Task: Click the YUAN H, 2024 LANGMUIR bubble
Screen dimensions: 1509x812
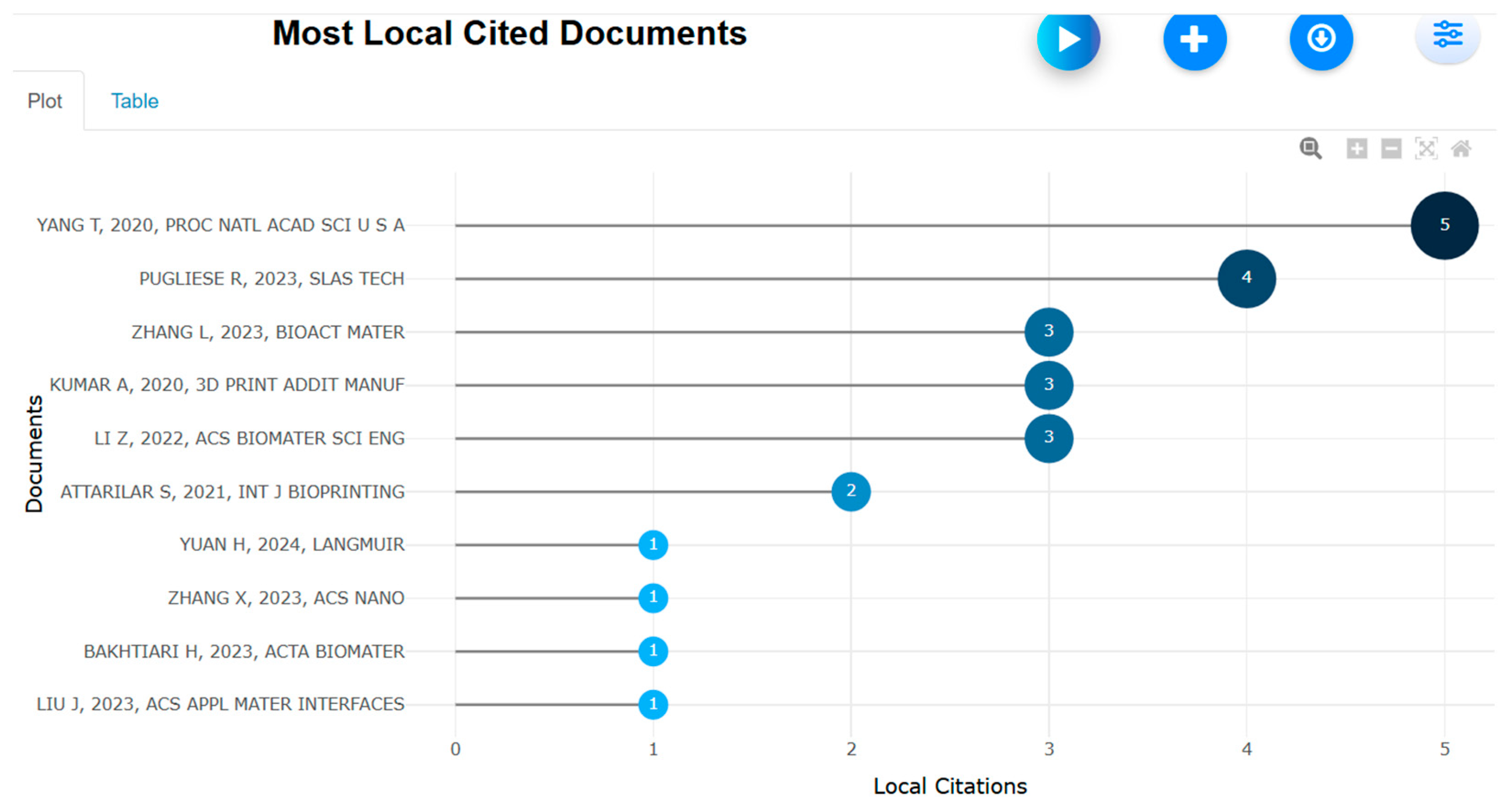Action: [653, 544]
